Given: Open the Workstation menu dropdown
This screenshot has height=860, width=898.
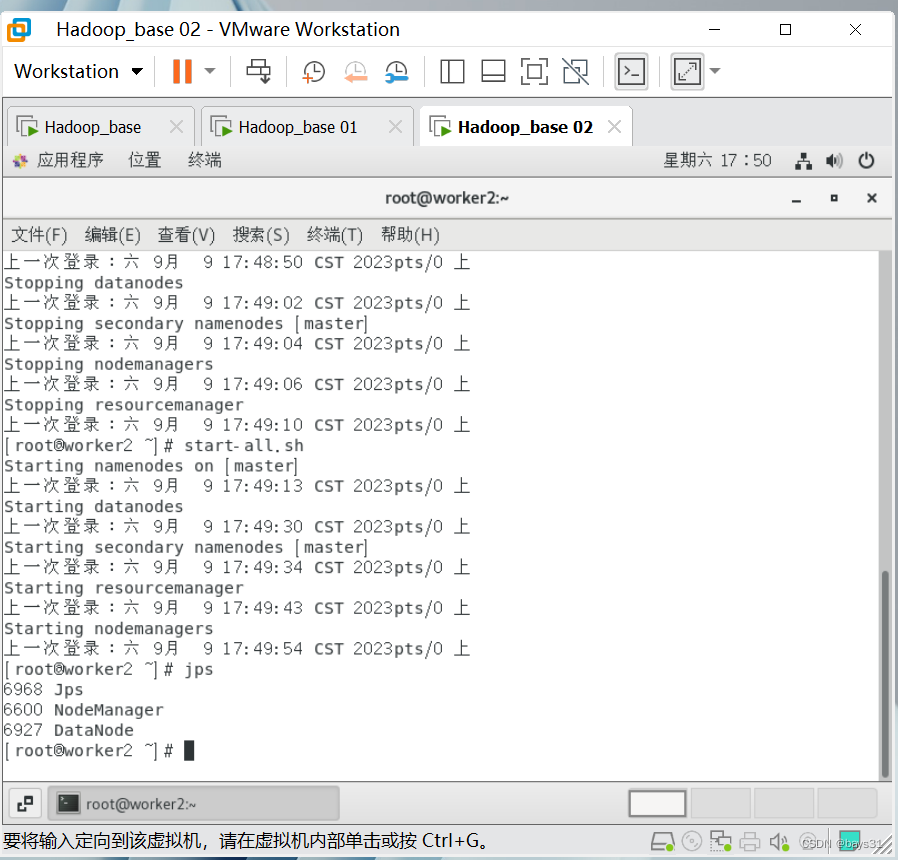Looking at the screenshot, I should (78, 72).
